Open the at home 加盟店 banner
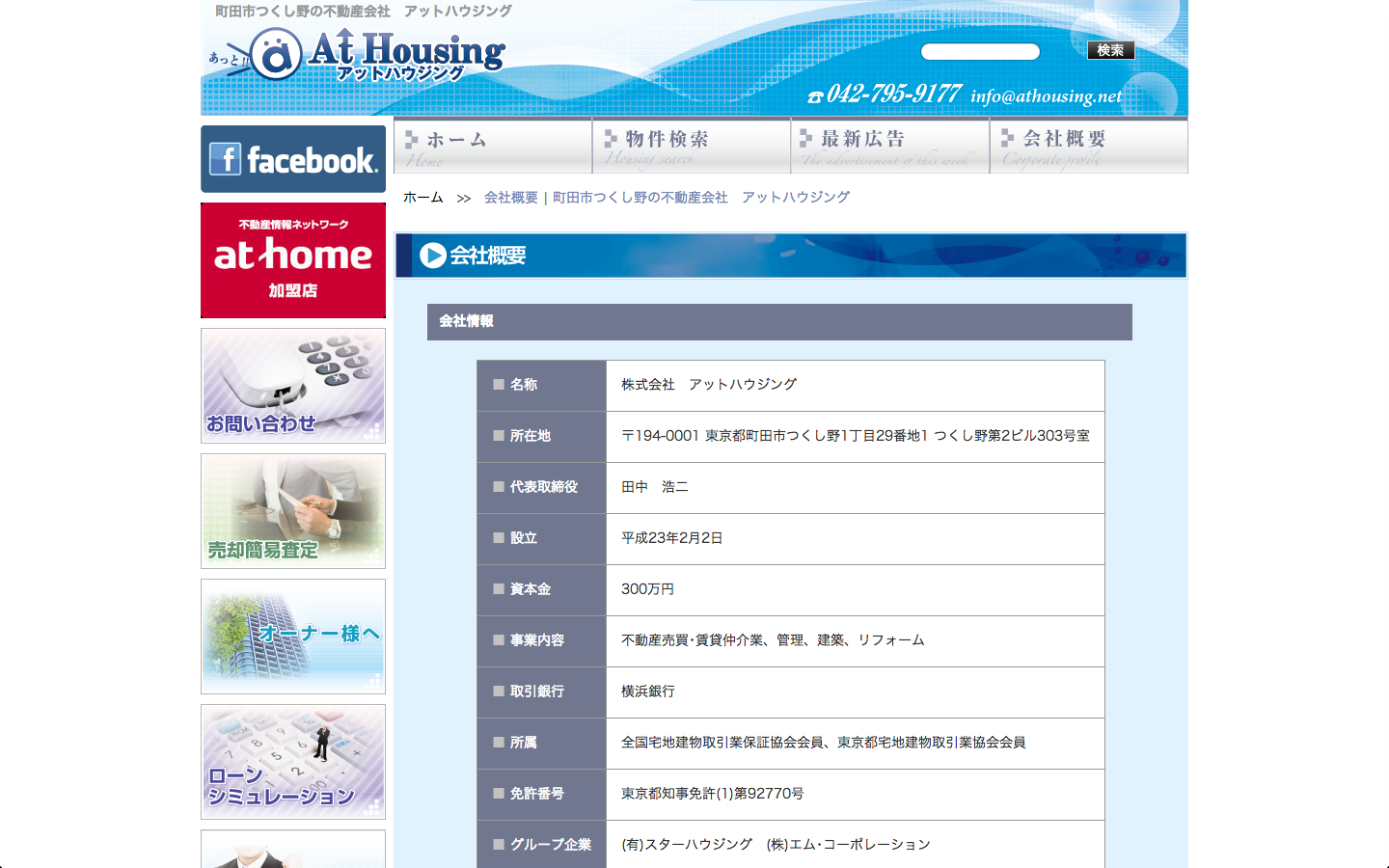This screenshot has width=1389, height=868. coord(293,260)
